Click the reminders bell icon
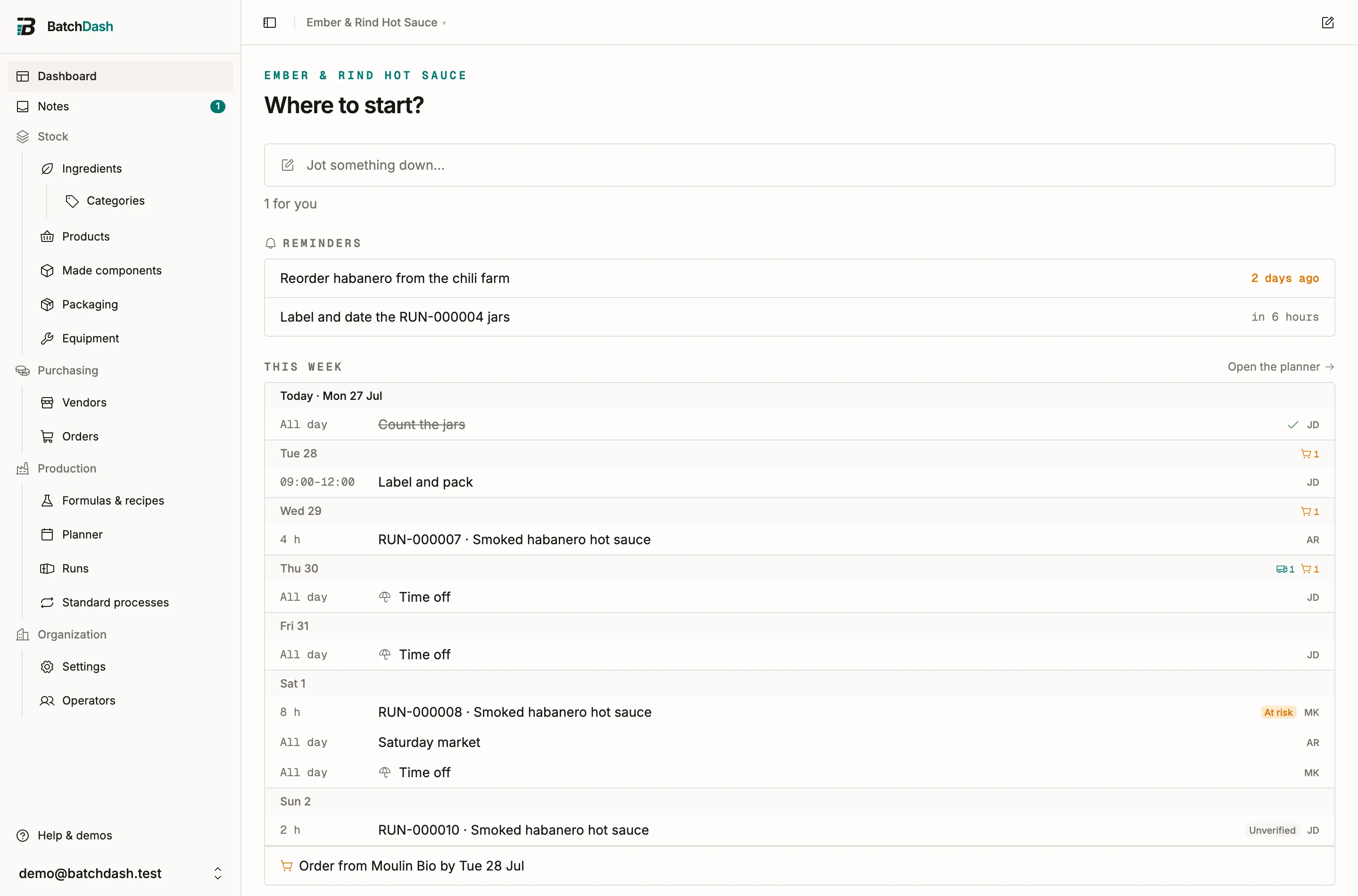 coord(271,243)
